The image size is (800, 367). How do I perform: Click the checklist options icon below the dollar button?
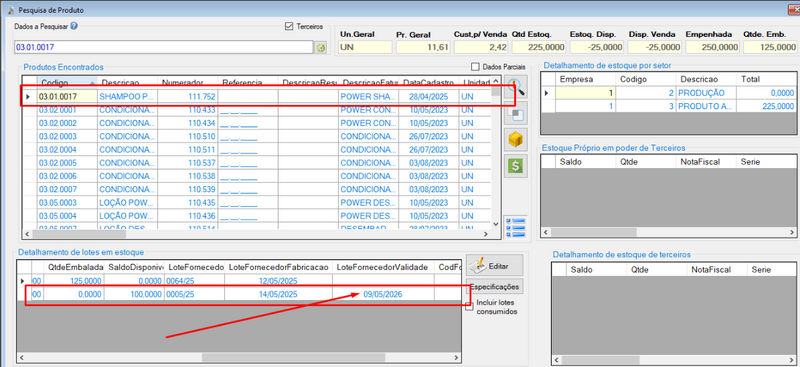516,228
